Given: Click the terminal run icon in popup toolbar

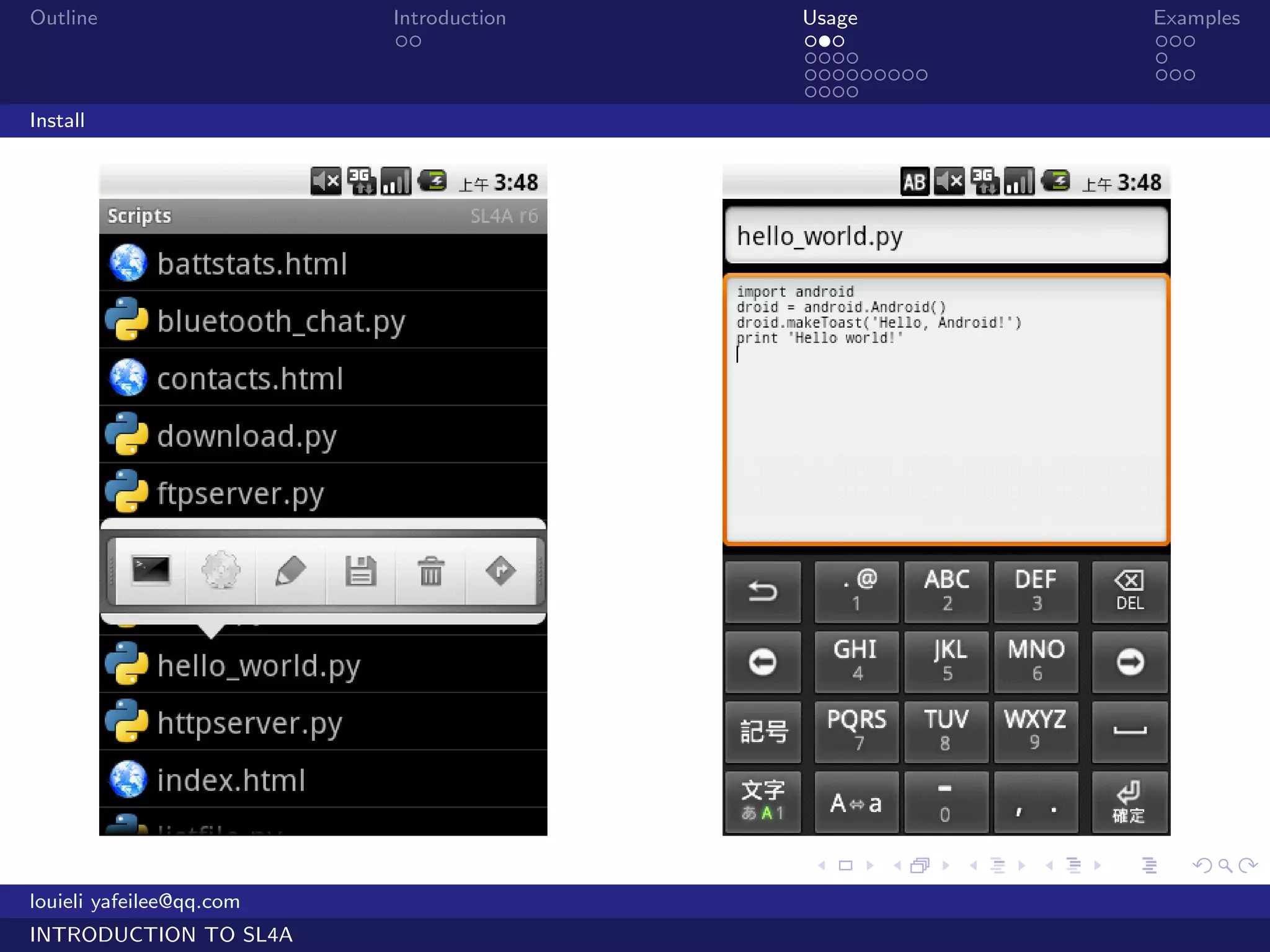Looking at the screenshot, I should pyautogui.click(x=151, y=570).
